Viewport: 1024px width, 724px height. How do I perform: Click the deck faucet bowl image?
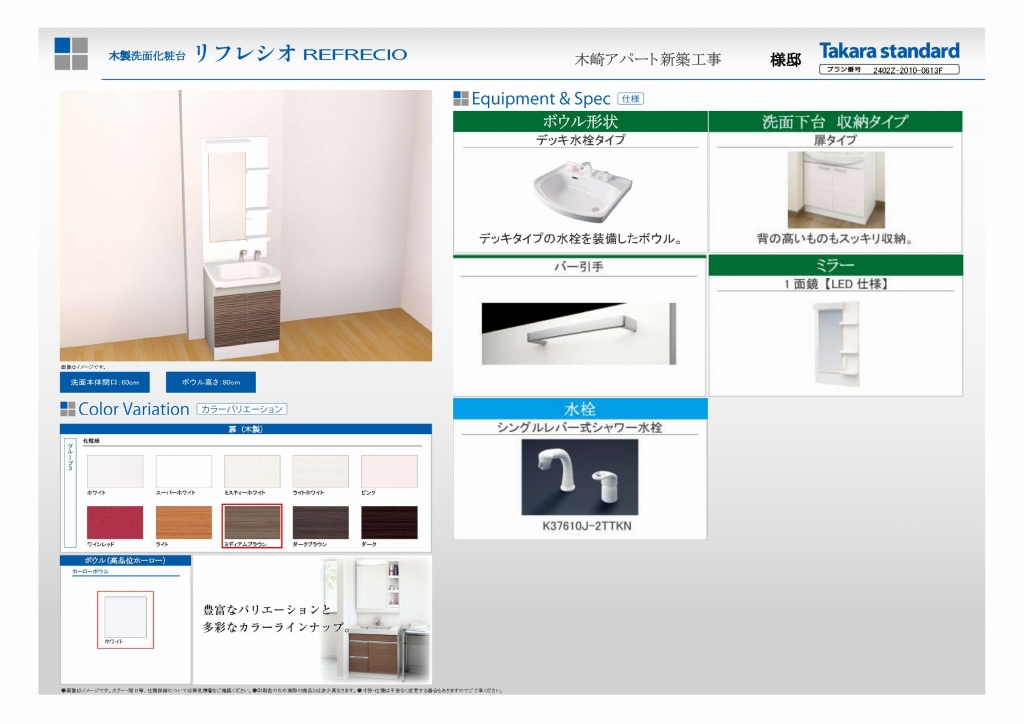click(580, 190)
